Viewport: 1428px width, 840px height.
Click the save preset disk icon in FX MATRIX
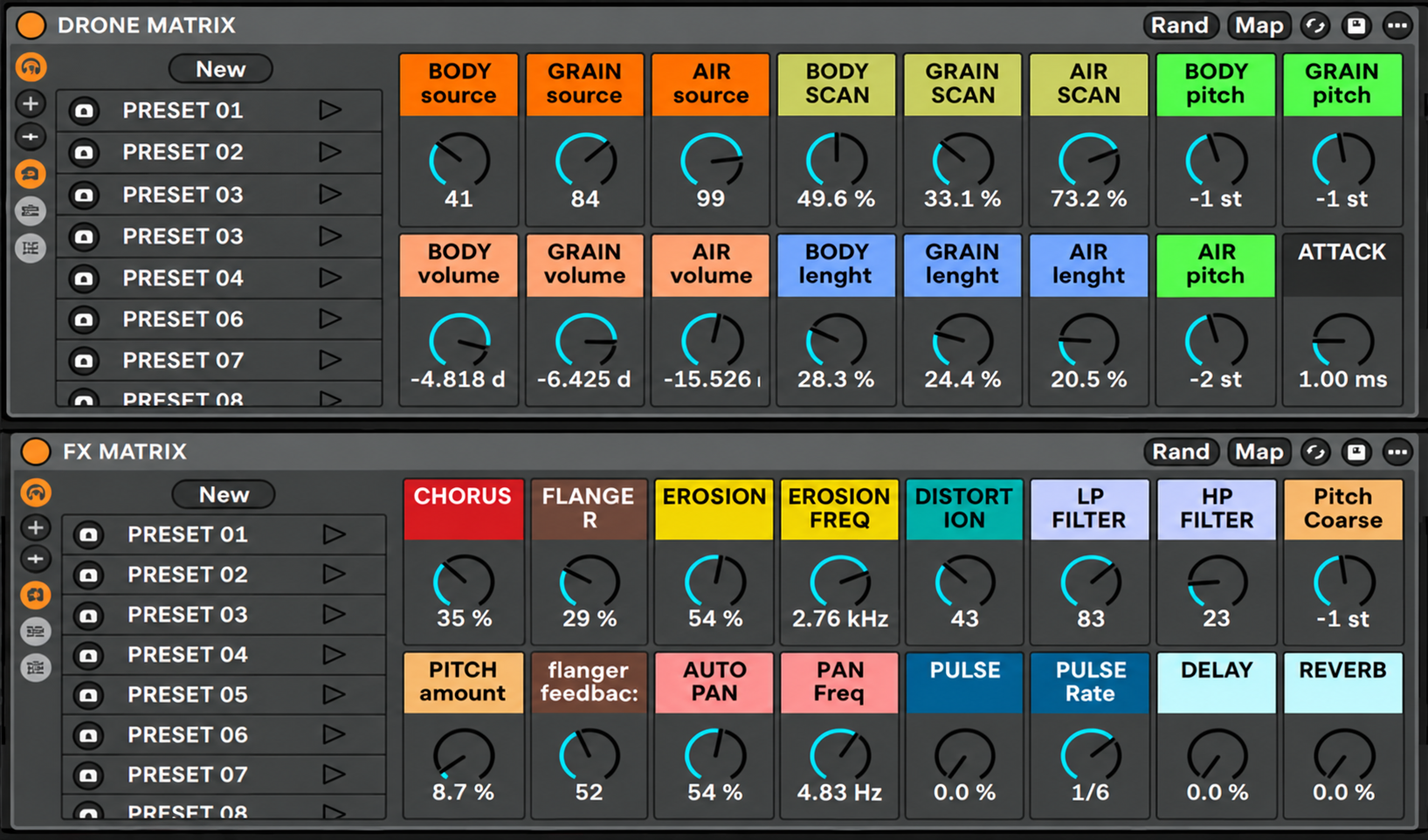pos(1356,451)
